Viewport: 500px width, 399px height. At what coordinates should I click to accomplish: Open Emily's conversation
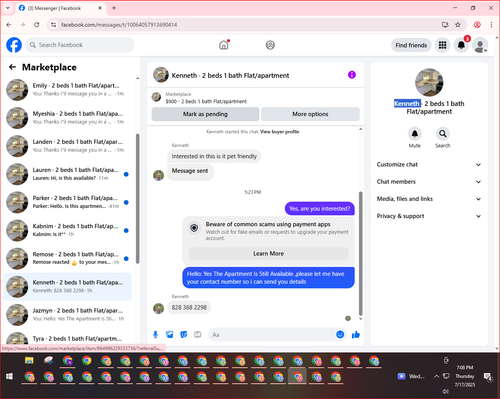(68, 90)
